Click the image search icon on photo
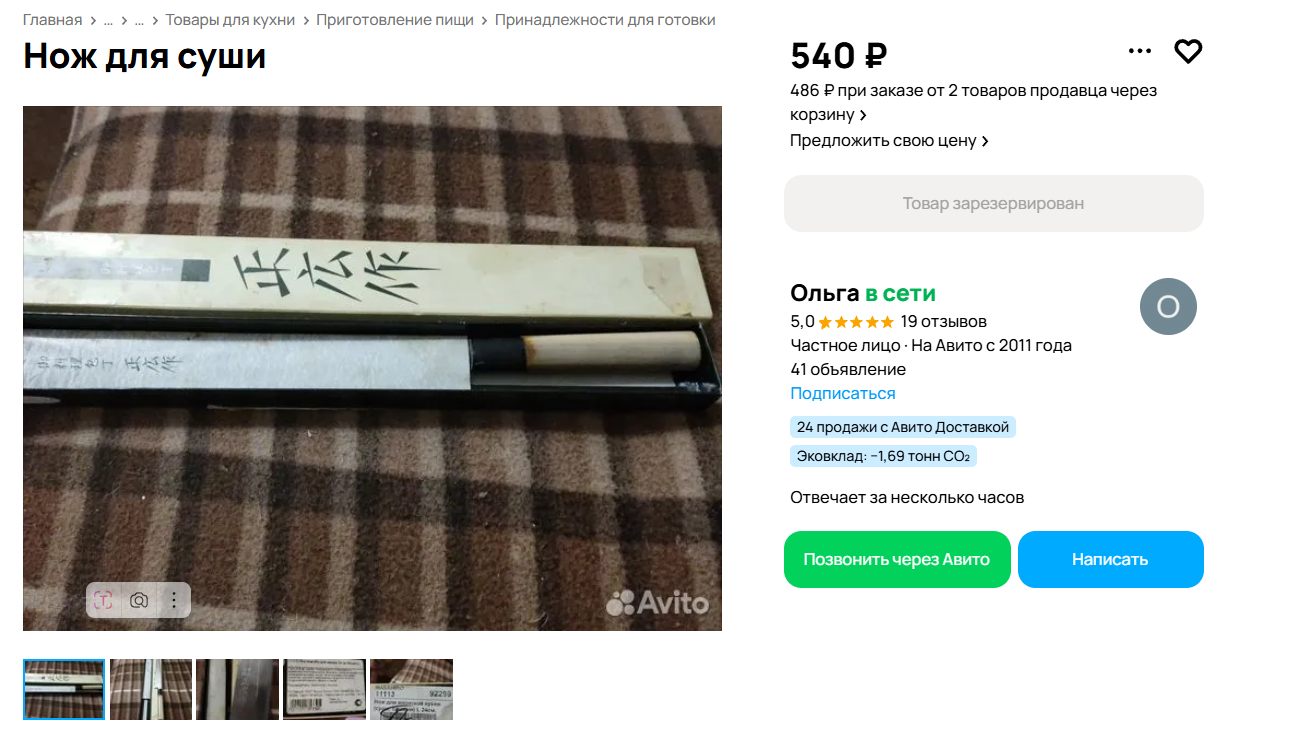Image resolution: width=1292 pixels, height=746 pixels. click(103, 600)
